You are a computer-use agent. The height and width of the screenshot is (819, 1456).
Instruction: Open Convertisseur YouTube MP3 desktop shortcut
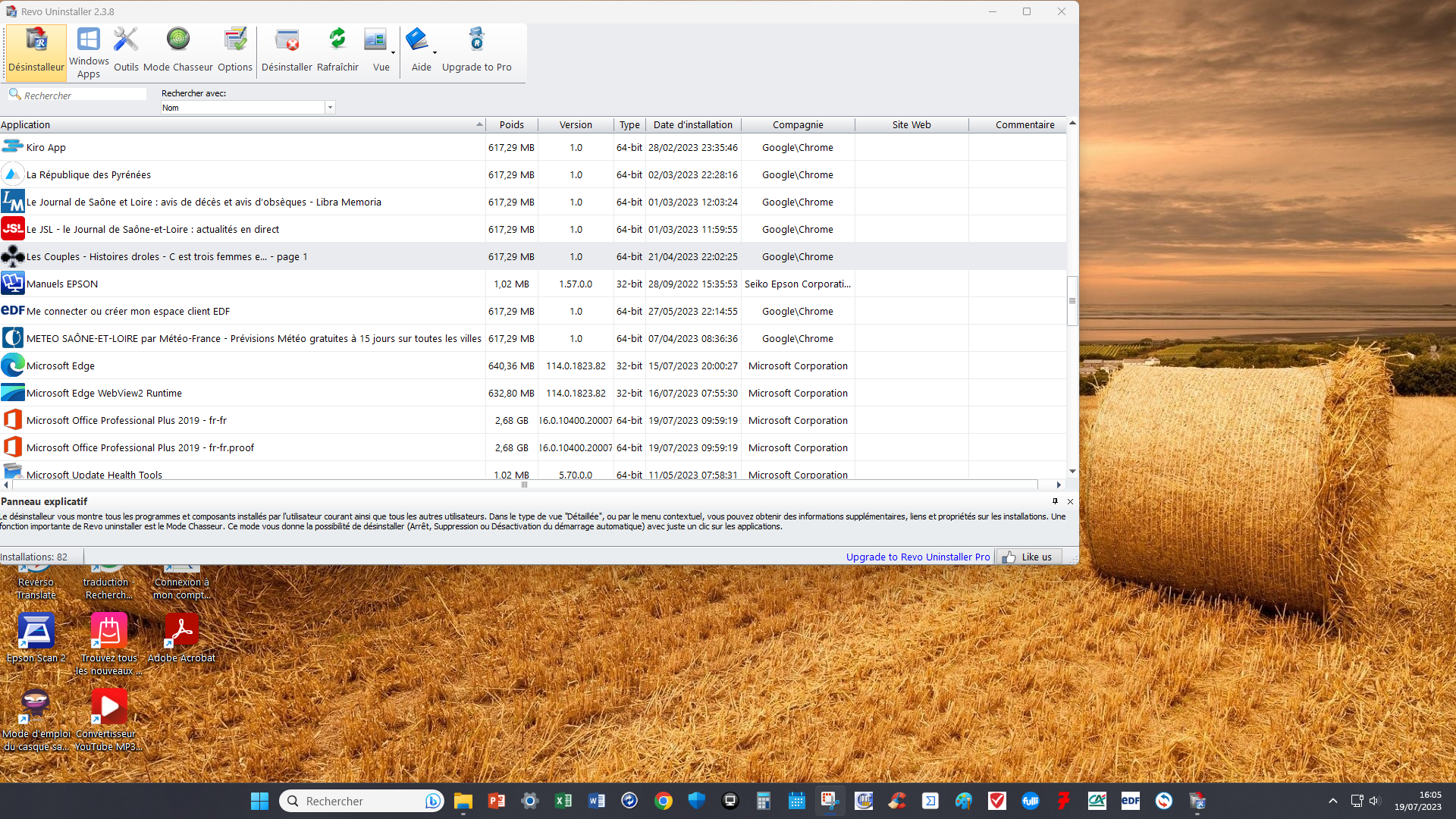(108, 720)
